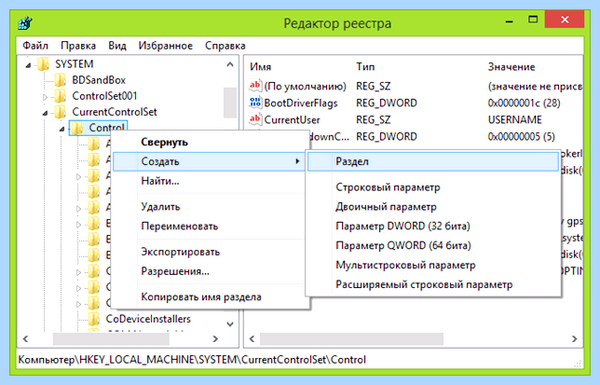Click values pane scroll right arrow
The image size is (600, 385).
574,339
